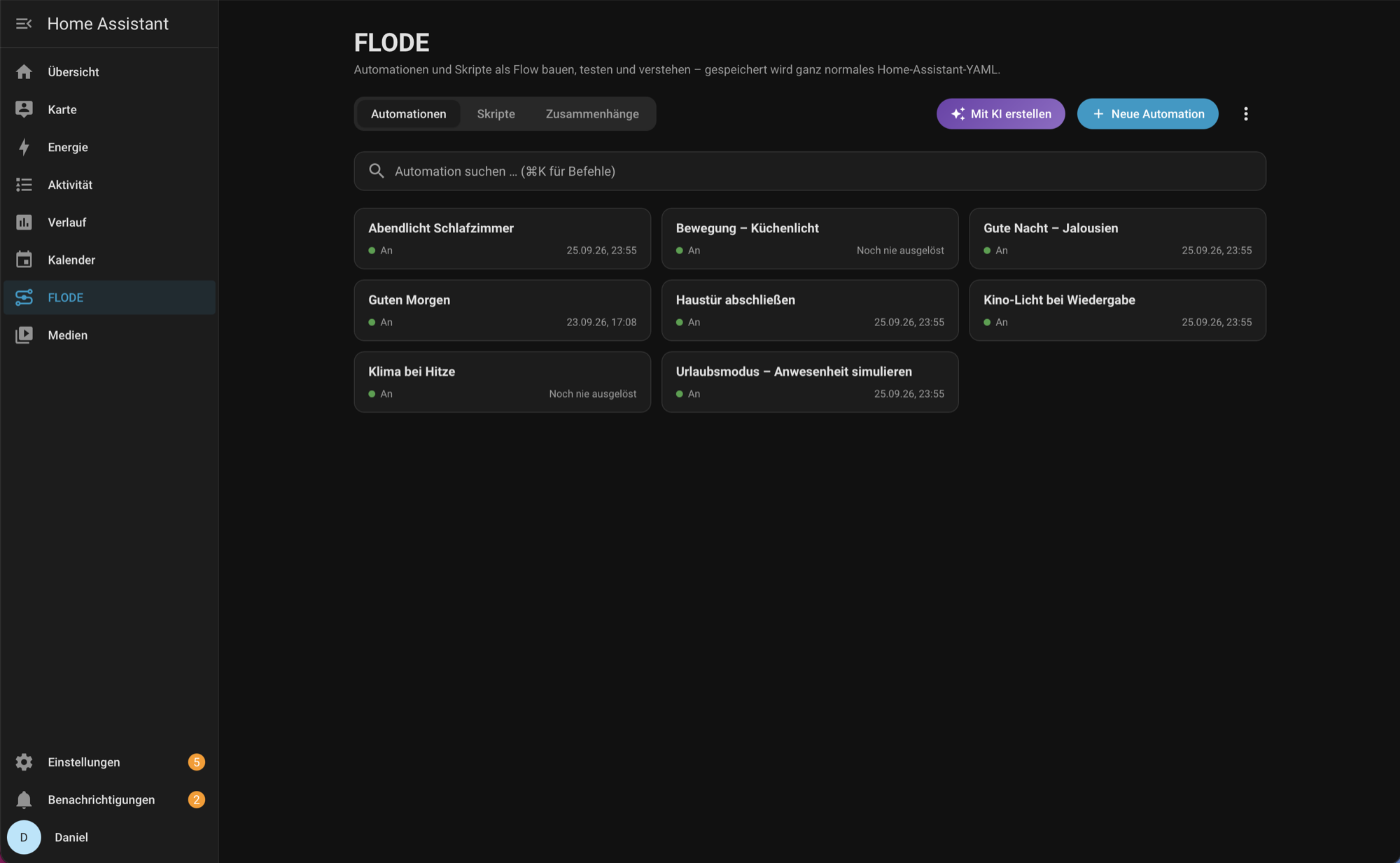Image resolution: width=1400 pixels, height=863 pixels.
Task: Open Kalender from the sidebar
Action: 109,260
